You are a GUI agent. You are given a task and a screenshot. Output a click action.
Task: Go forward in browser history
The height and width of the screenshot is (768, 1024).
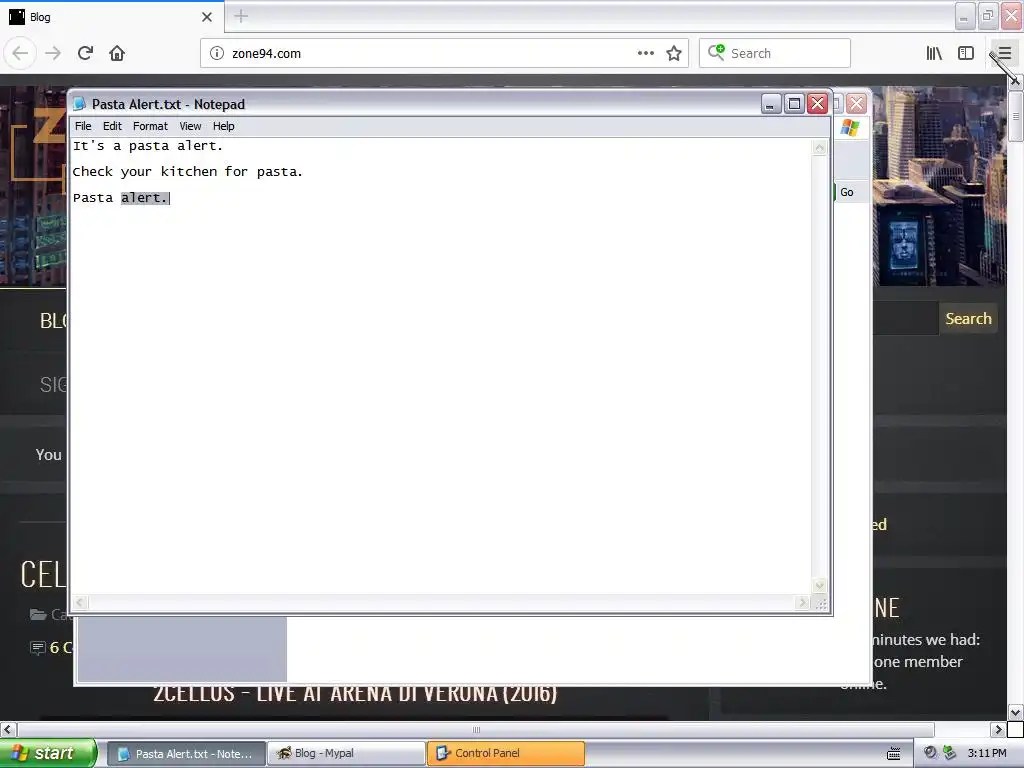53,53
